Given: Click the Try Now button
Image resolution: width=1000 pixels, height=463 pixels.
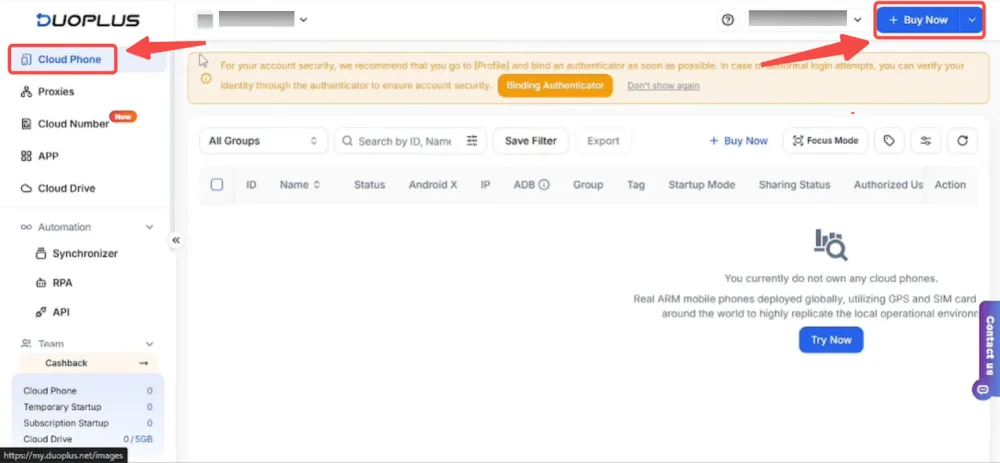Looking at the screenshot, I should click(831, 340).
